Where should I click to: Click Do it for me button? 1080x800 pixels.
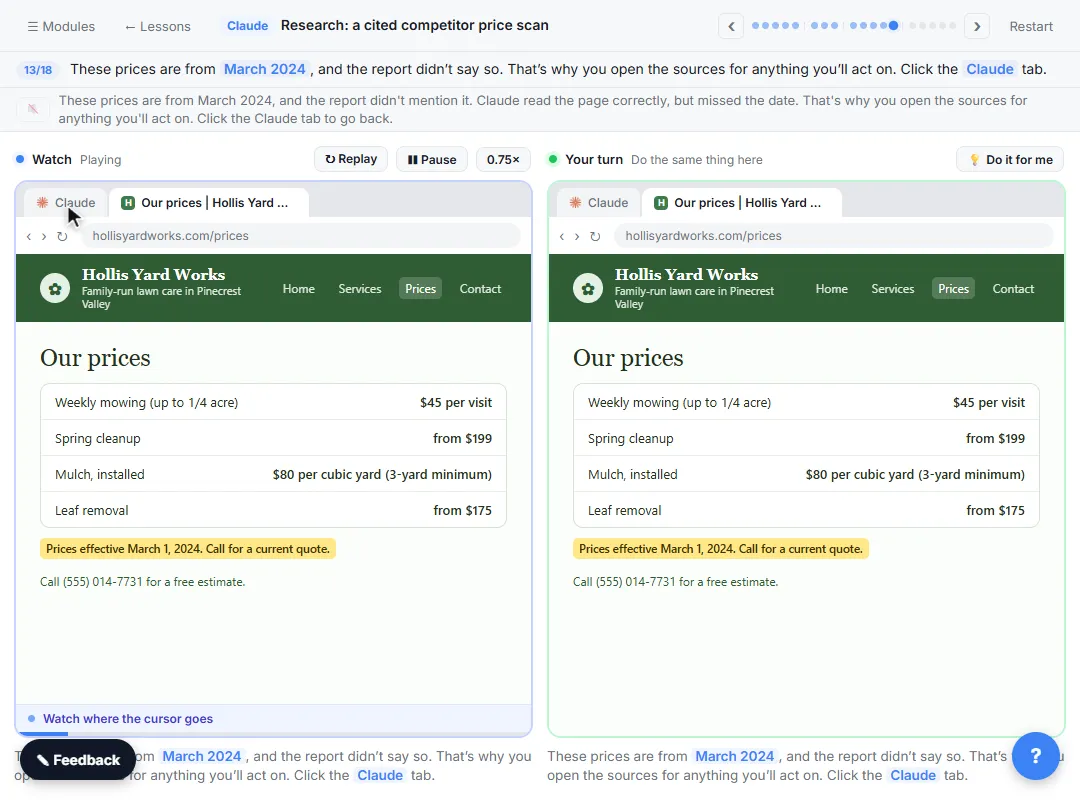pyautogui.click(x=1010, y=159)
